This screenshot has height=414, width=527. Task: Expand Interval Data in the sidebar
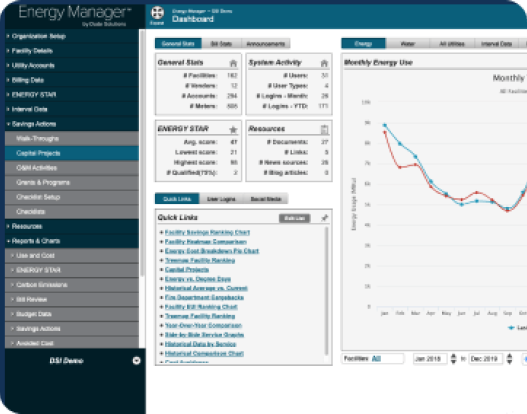tap(72, 109)
